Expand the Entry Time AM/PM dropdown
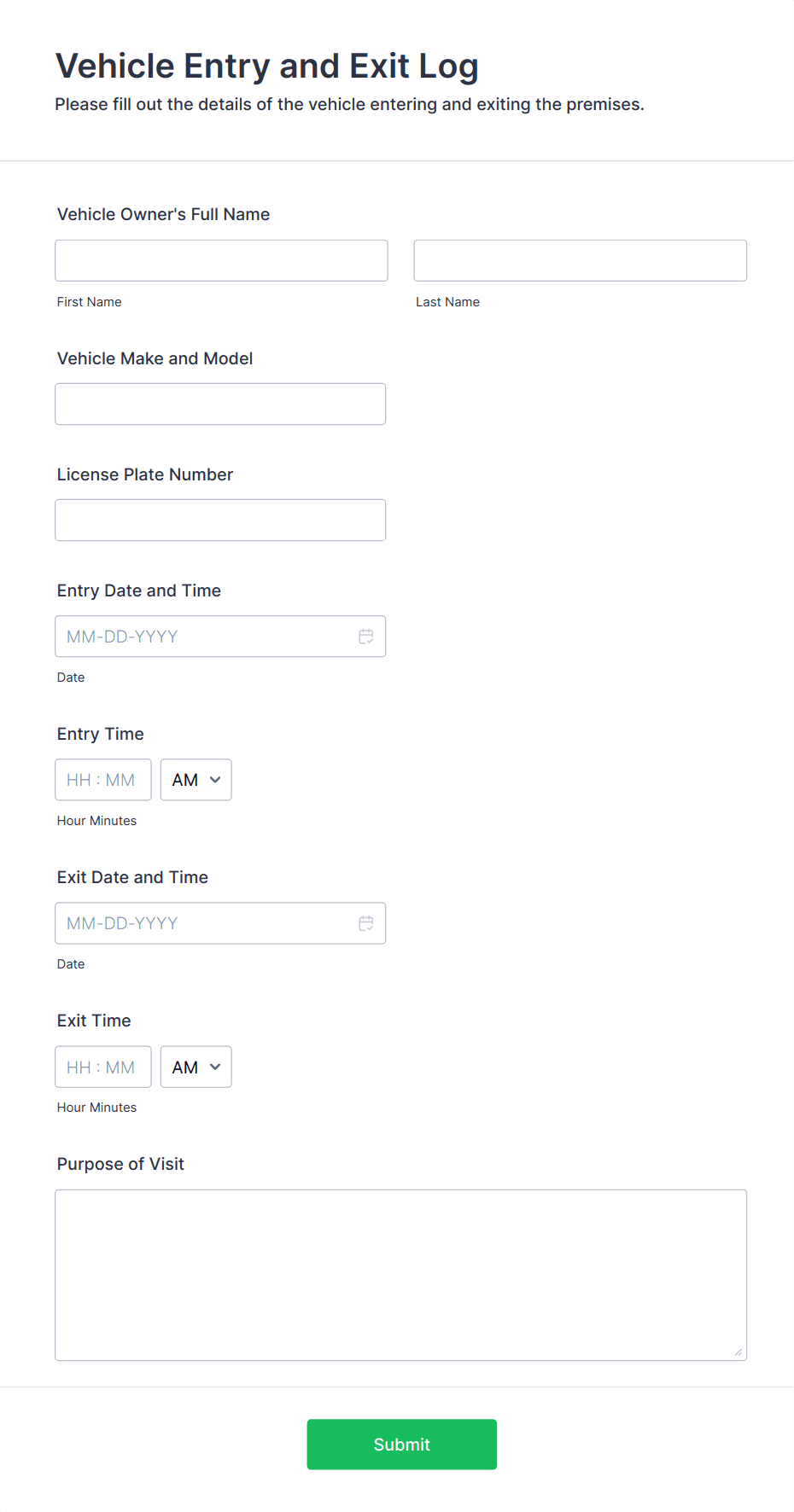The image size is (794, 1512). pos(196,780)
